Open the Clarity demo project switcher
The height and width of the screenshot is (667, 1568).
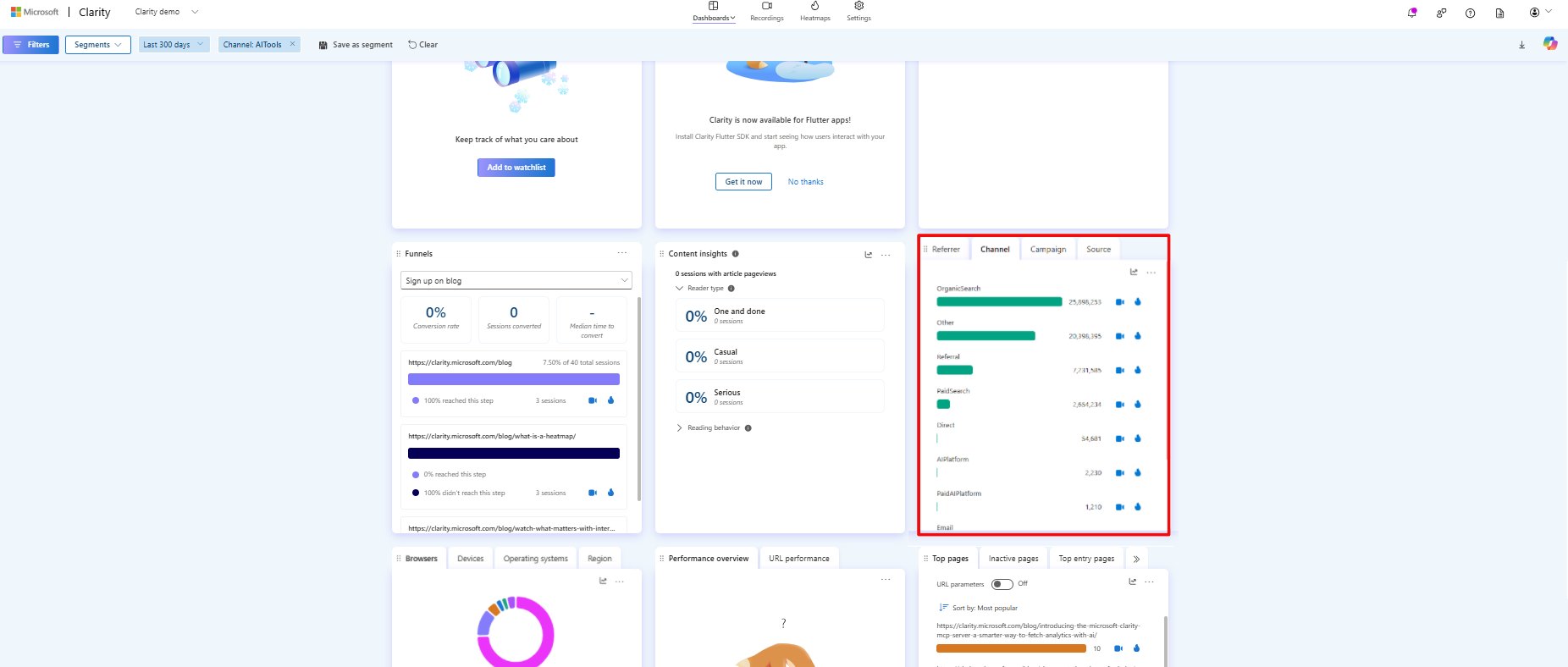[x=167, y=12]
